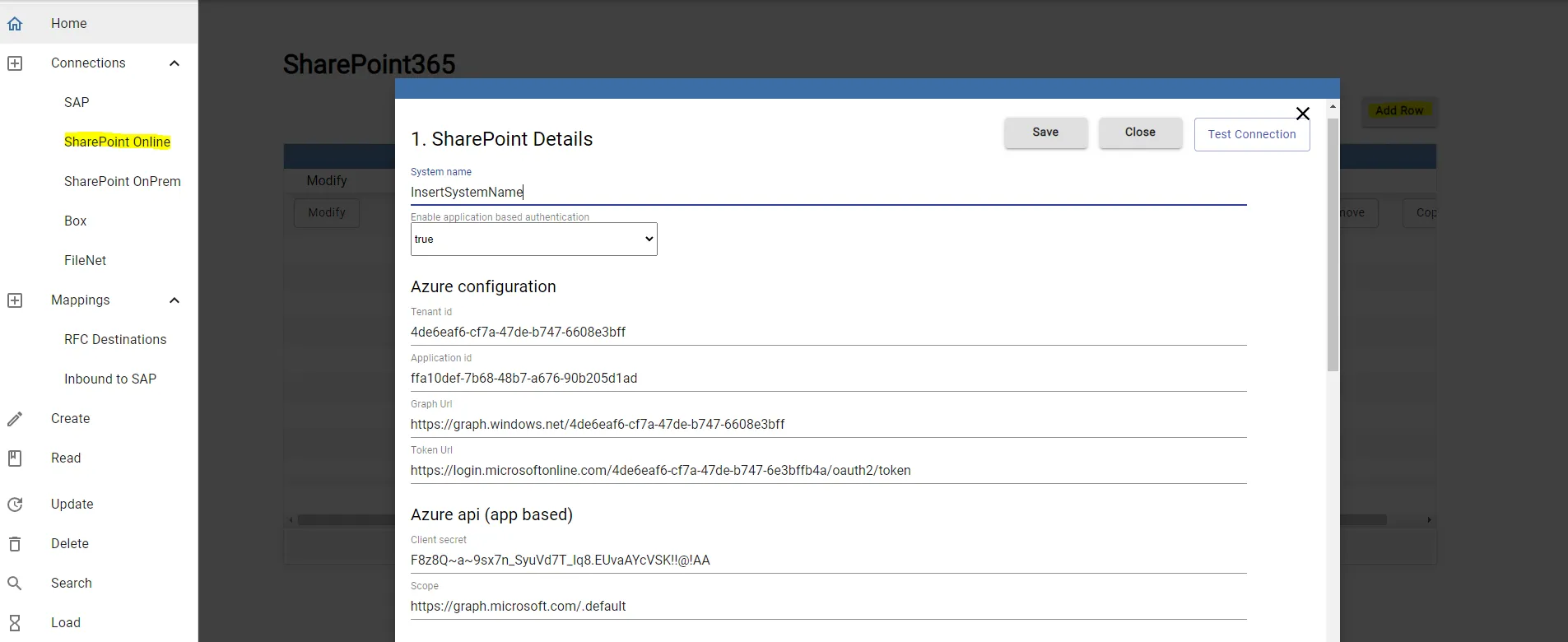Open the Read menu item
Viewport: 1568px width, 642px height.
66,458
